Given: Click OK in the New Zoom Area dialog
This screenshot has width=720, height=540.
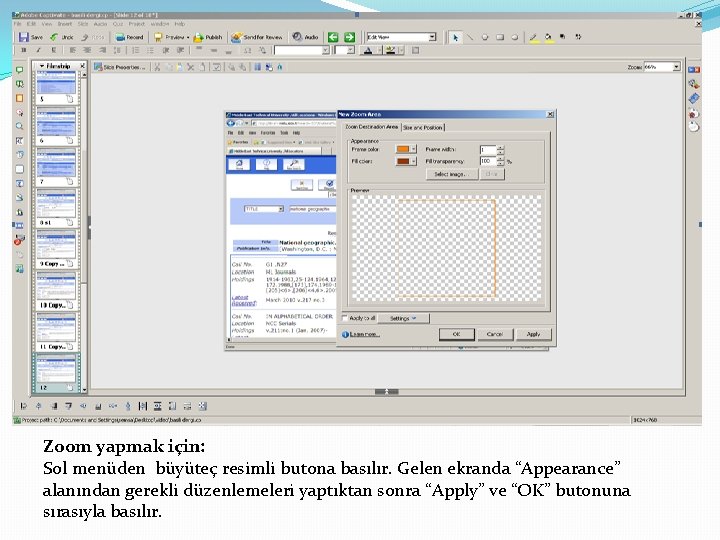Looking at the screenshot, I should tap(456, 334).
